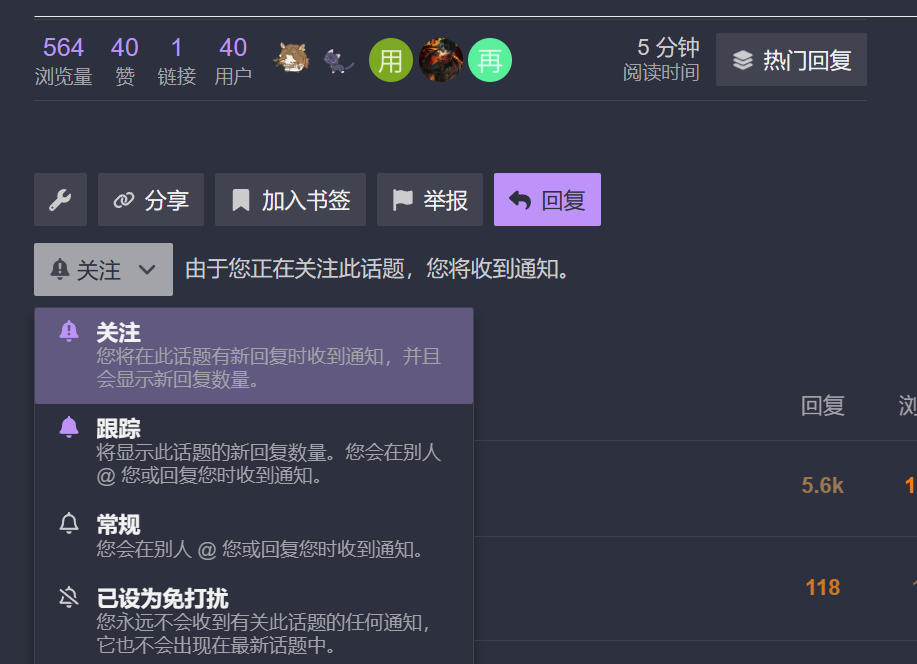The width and height of the screenshot is (917, 664).
Task: Collapse the 关注 dropdown chevron
Action: coord(147,270)
